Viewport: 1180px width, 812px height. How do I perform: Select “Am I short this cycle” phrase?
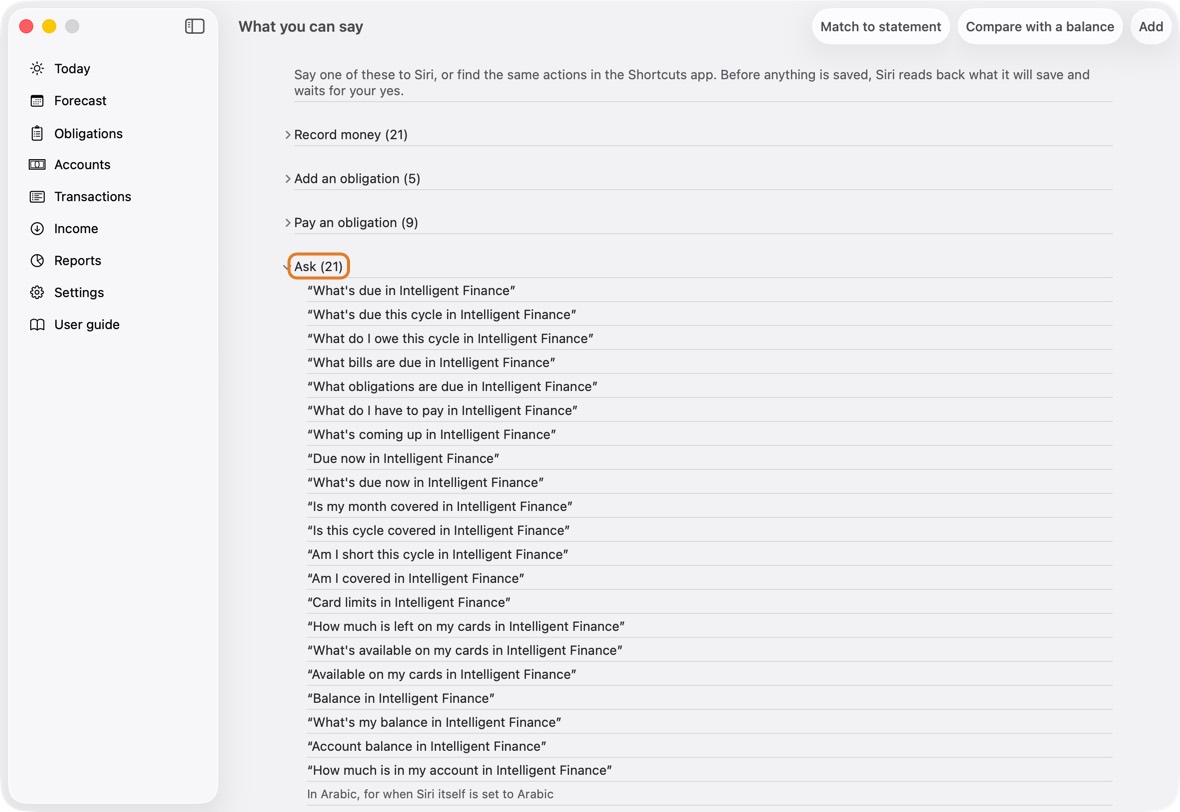tap(437, 555)
